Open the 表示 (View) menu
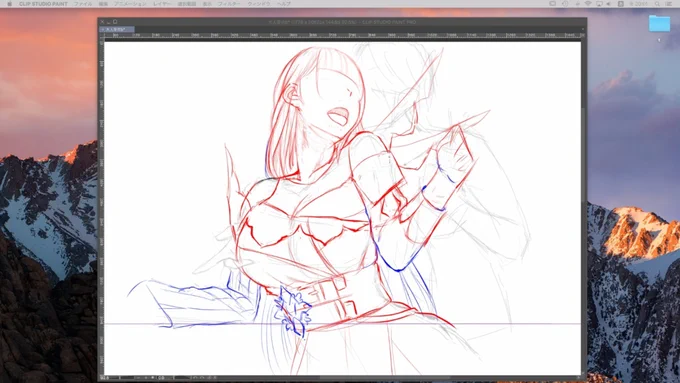The height and width of the screenshot is (383, 680). 207,3
